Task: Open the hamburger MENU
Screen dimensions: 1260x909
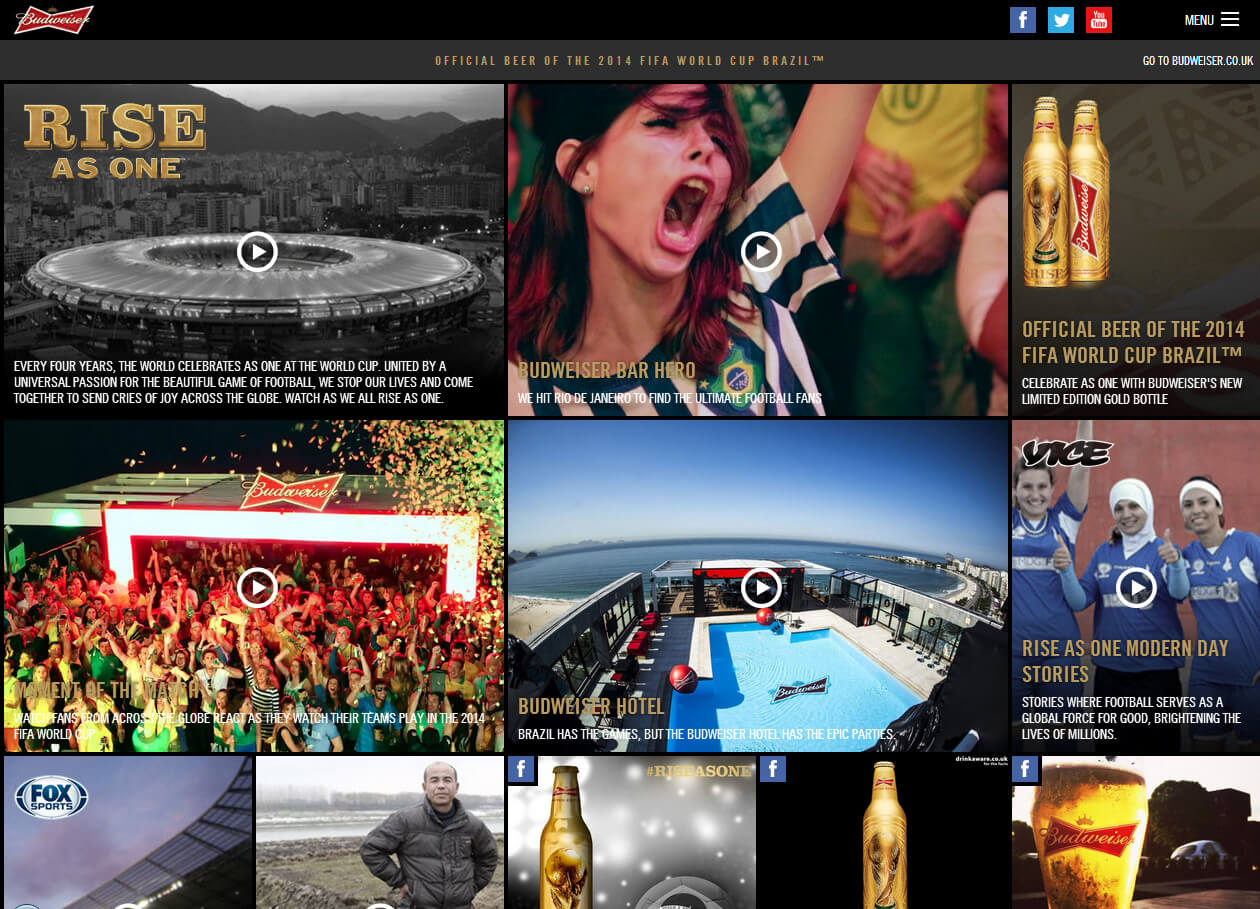Action: pos(1212,20)
